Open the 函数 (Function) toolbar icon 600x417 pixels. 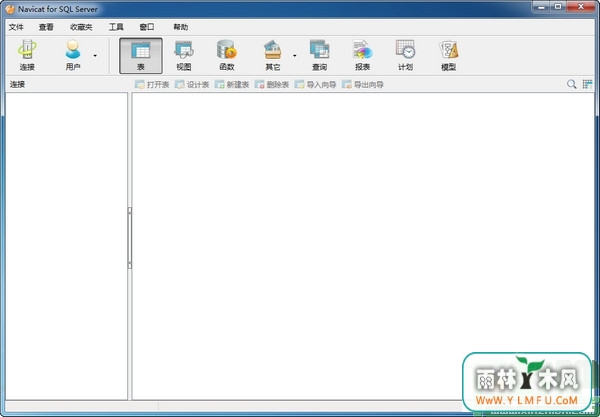tap(227, 56)
